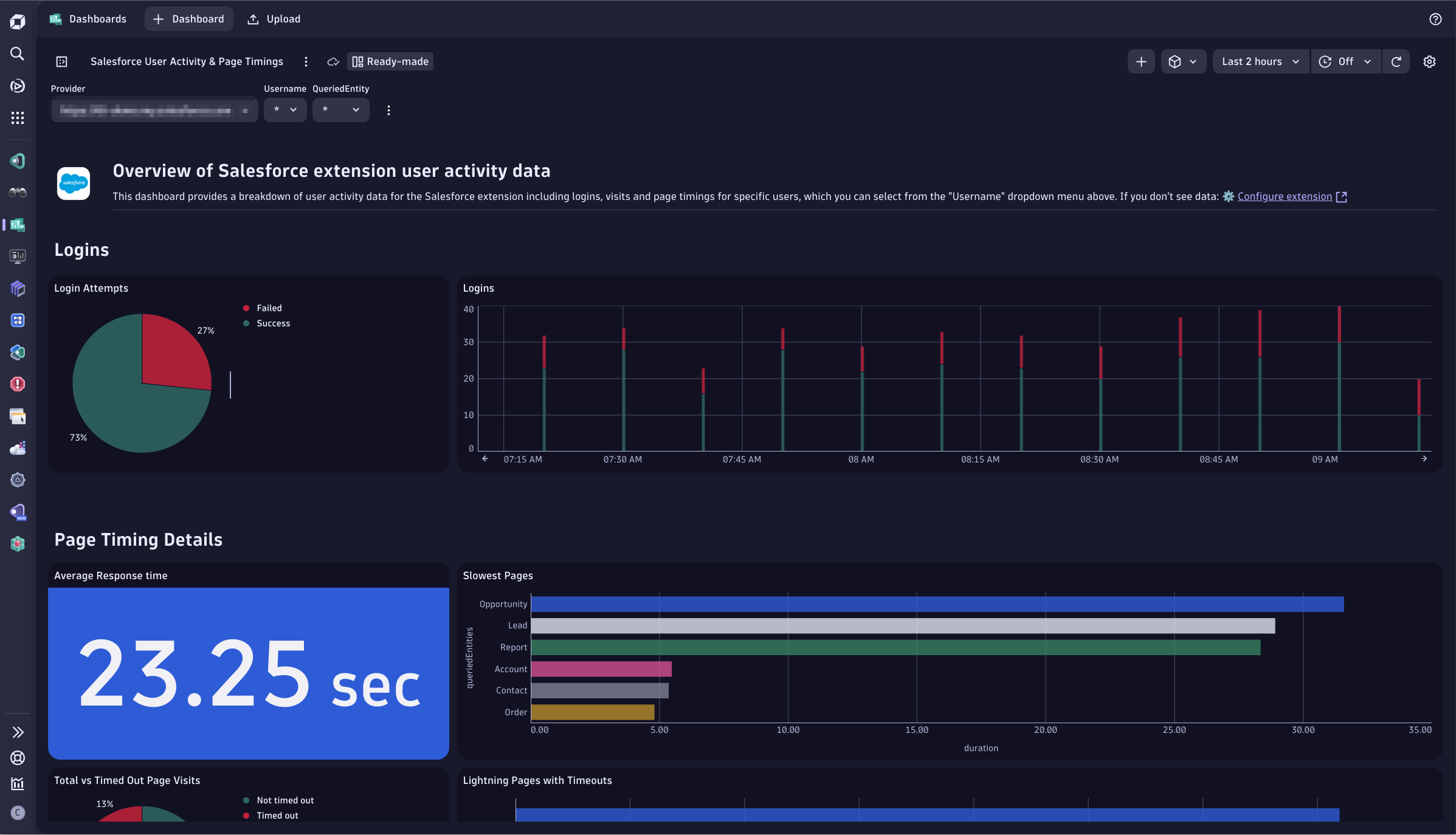Click the Report bar in Slowest Pages
The width and height of the screenshot is (1456, 835).
click(895, 647)
